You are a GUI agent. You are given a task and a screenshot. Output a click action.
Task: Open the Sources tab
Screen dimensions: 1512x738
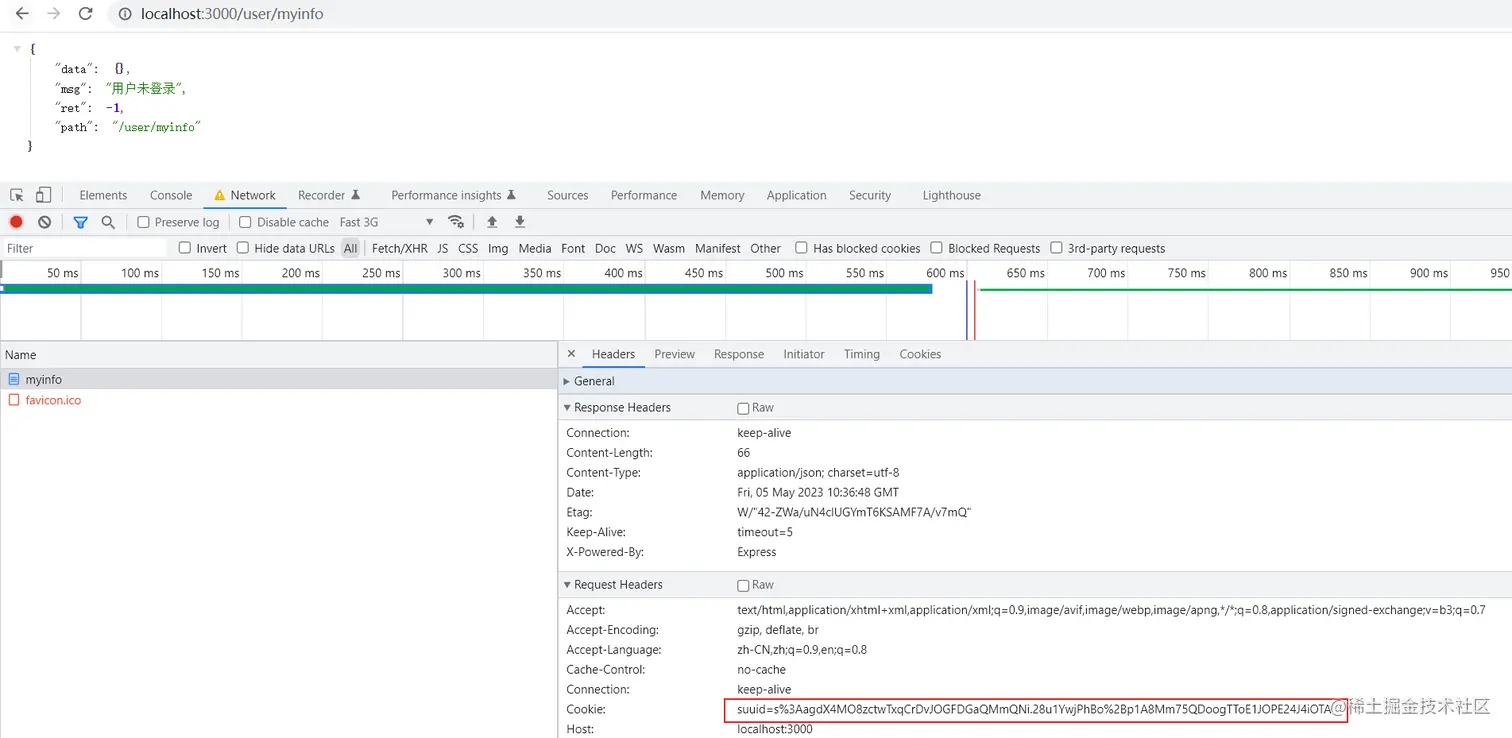(x=567, y=195)
